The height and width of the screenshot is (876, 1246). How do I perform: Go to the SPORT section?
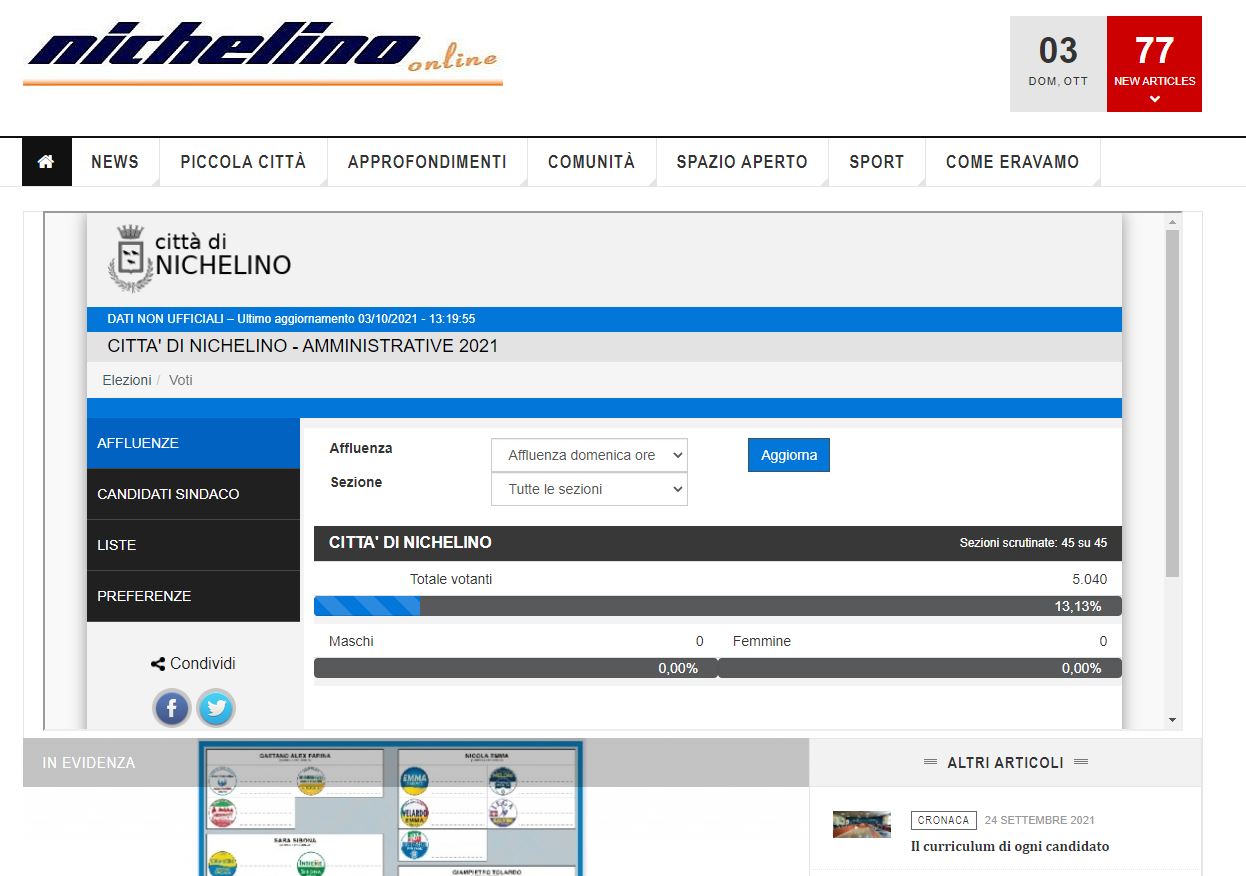(876, 162)
